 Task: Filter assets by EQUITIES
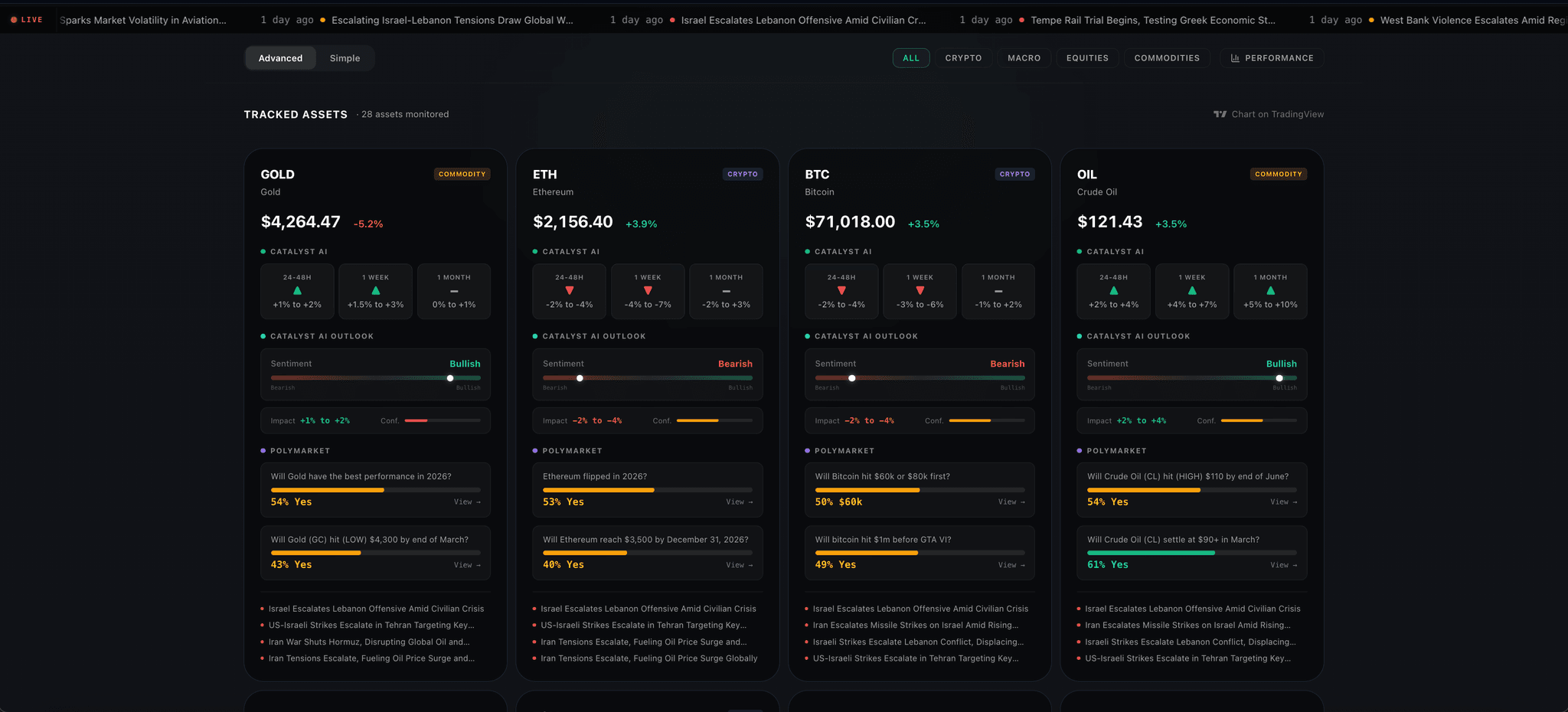(1087, 58)
